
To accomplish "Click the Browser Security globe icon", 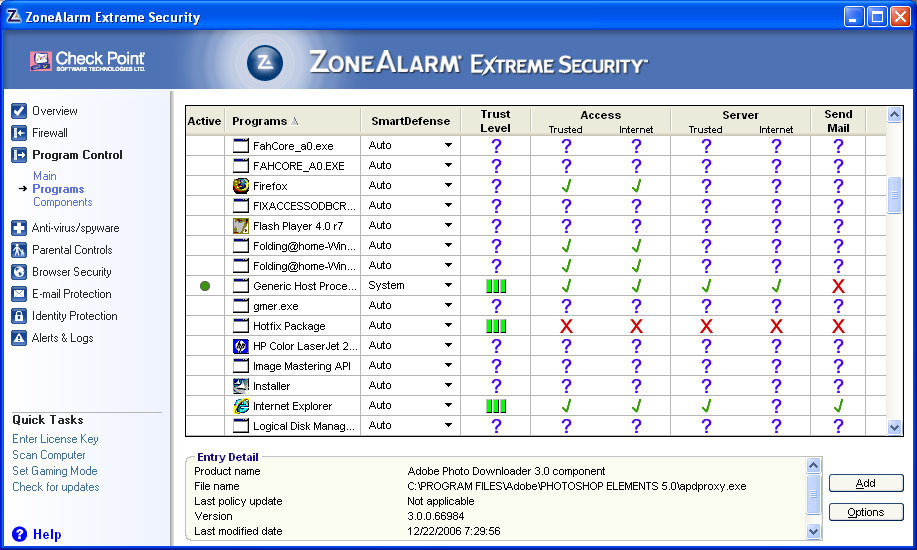I will point(19,272).
